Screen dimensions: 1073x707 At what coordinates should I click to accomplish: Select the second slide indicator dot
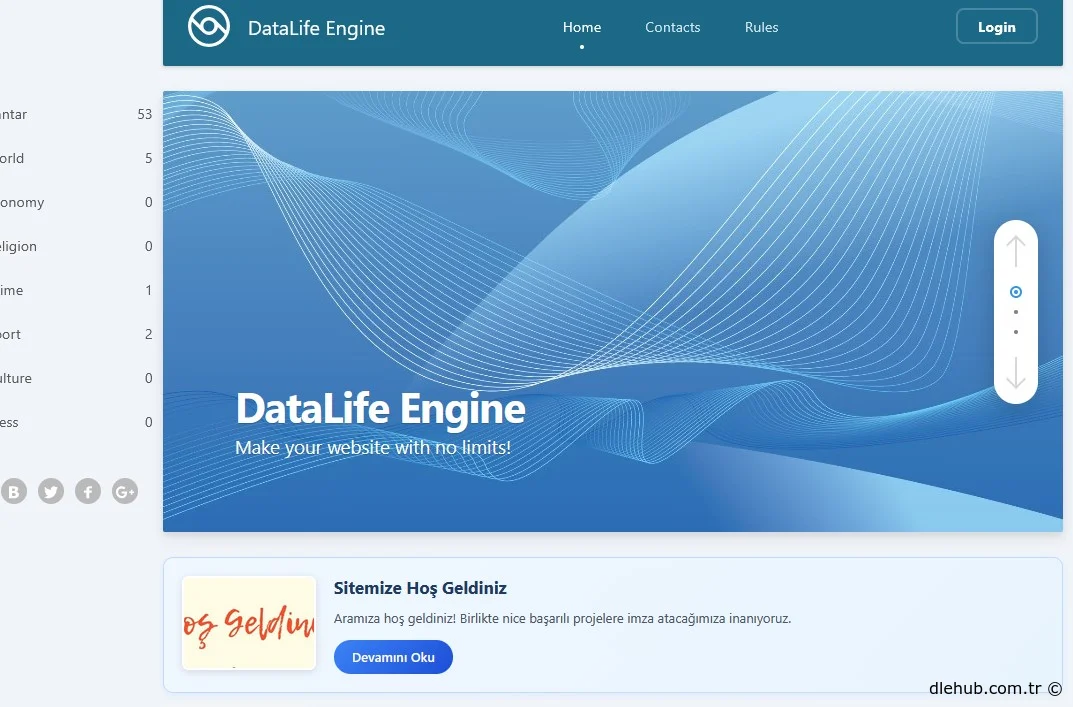(1016, 312)
